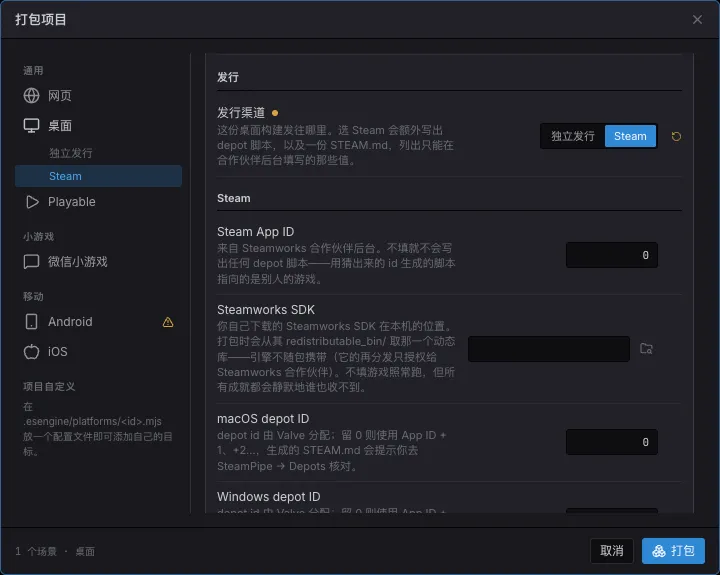This screenshot has height=575, width=720.
Task: Click the Playable triangle play icon
Action: [x=32, y=202]
